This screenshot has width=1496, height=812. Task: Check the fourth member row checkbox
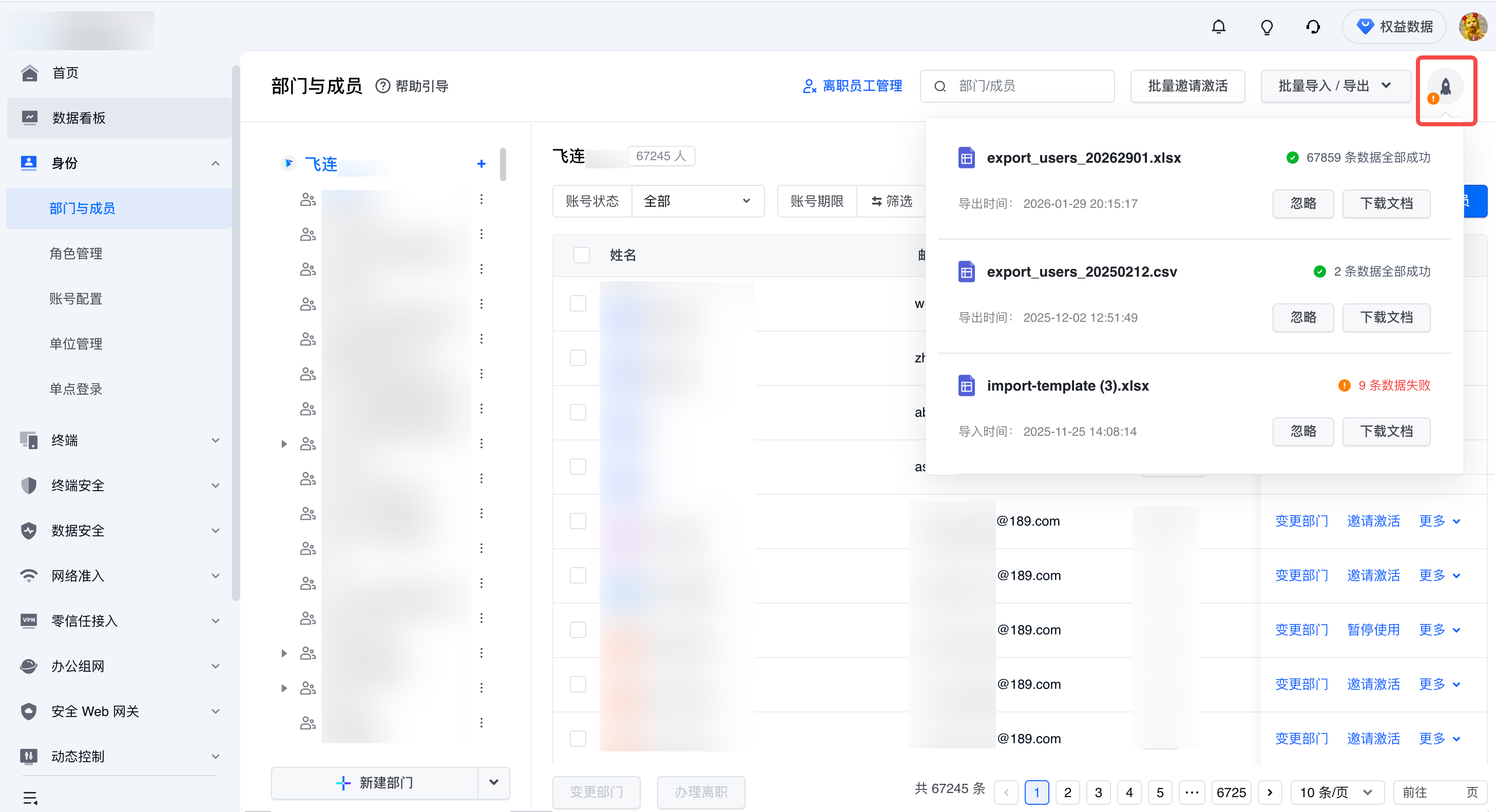[x=578, y=467]
